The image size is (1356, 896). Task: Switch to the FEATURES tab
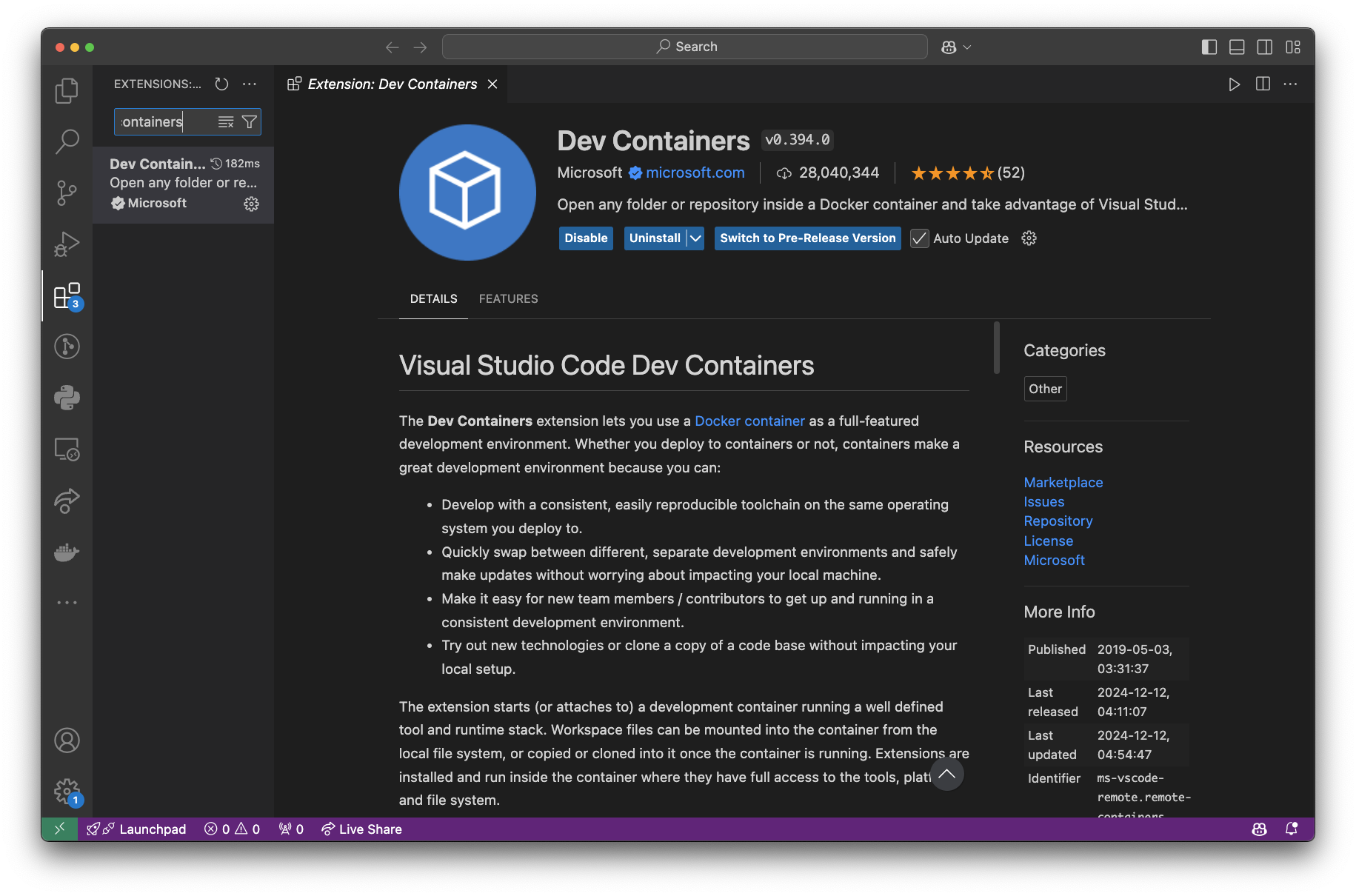click(508, 298)
